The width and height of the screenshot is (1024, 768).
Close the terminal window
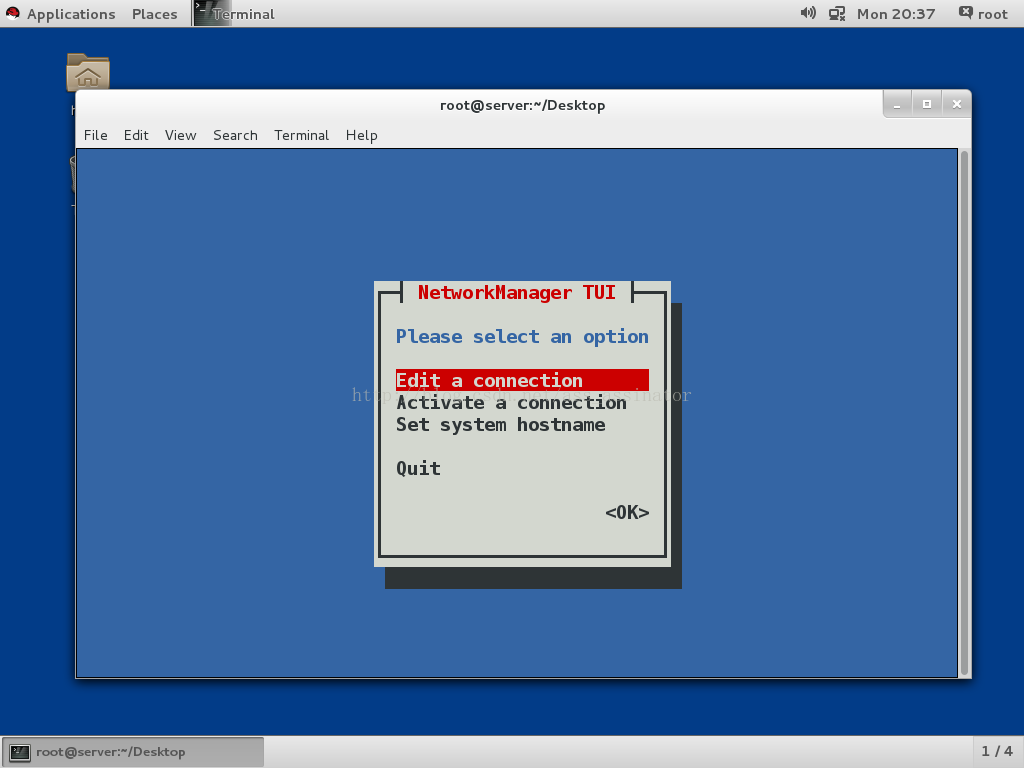tap(957, 104)
